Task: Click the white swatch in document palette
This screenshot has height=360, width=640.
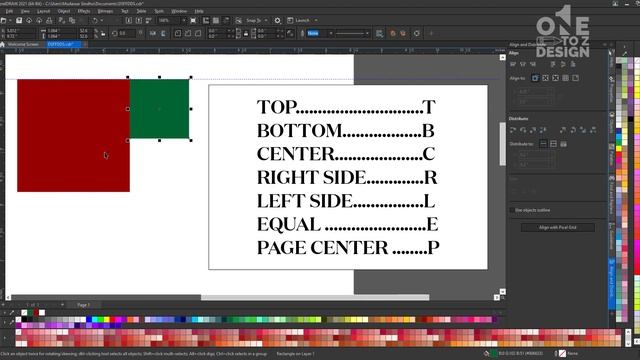Action: tap(42, 313)
